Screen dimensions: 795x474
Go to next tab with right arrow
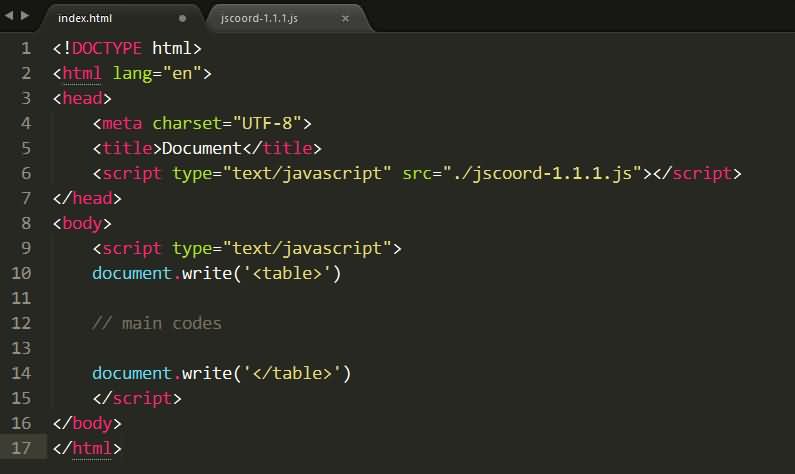tap(25, 16)
